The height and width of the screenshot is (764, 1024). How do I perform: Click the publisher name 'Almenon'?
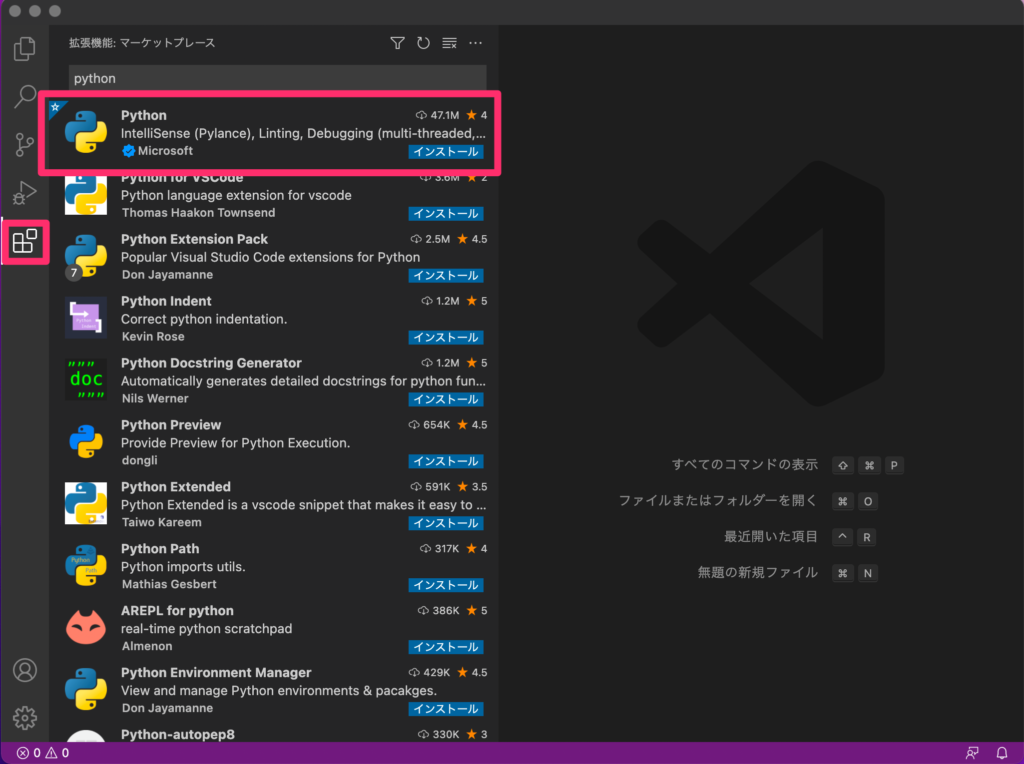pyautogui.click(x=147, y=646)
